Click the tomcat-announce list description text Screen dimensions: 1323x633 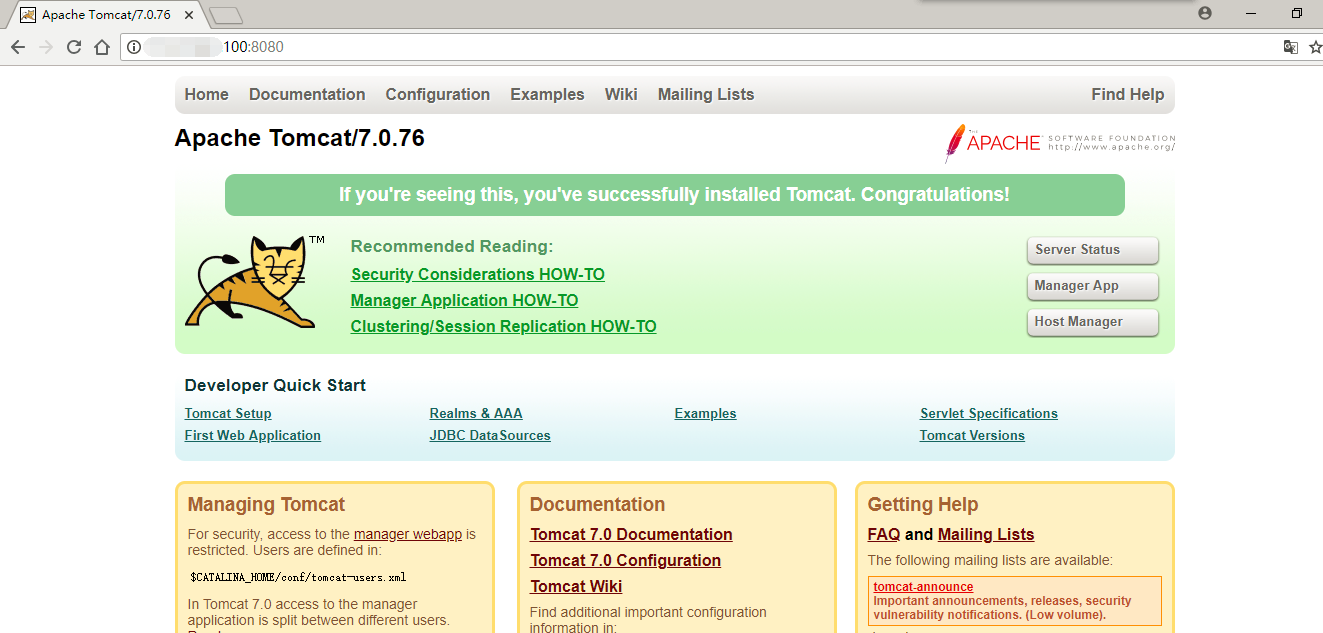click(x=1003, y=608)
